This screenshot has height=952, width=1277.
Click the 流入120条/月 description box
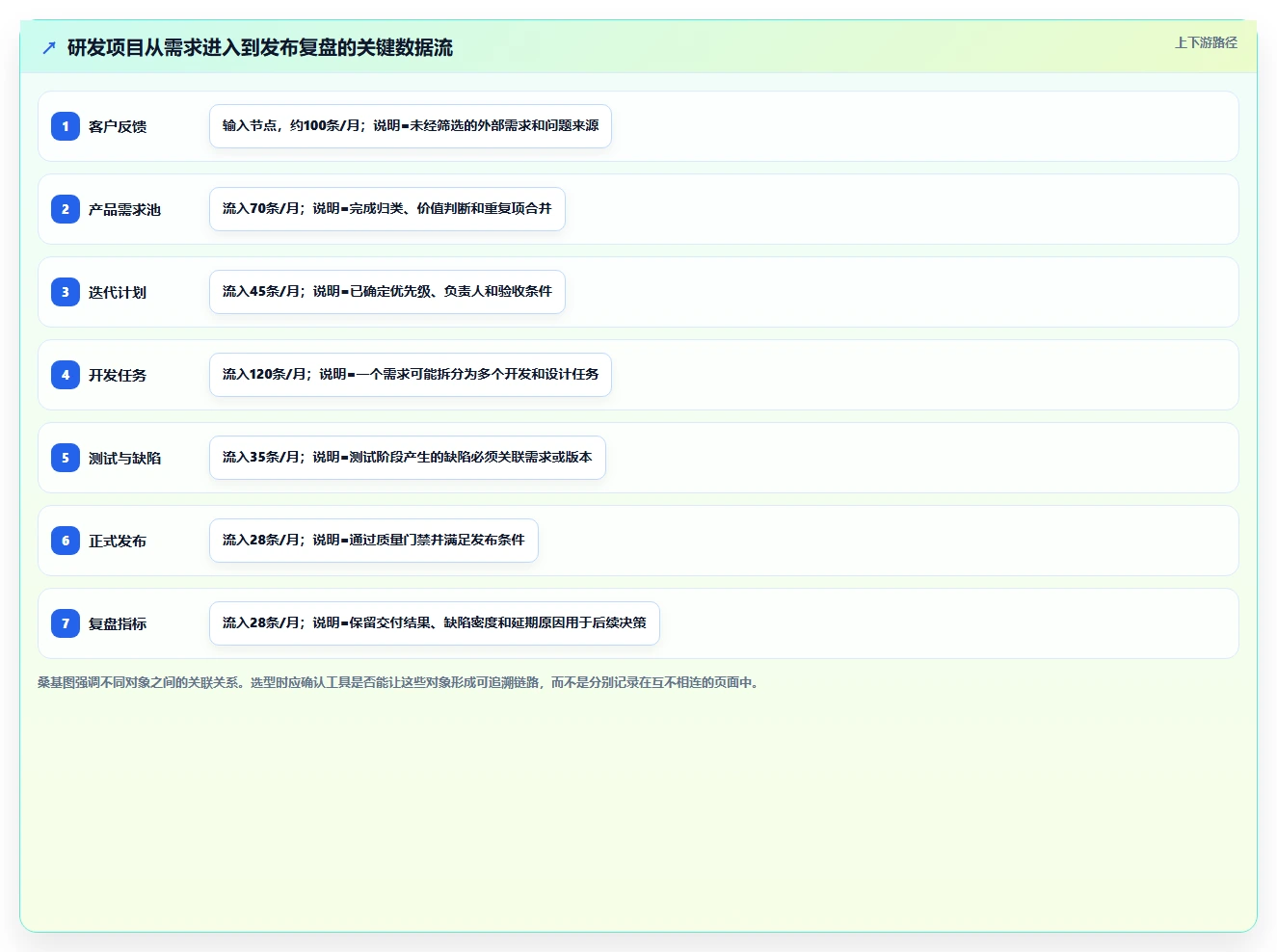[x=411, y=375]
